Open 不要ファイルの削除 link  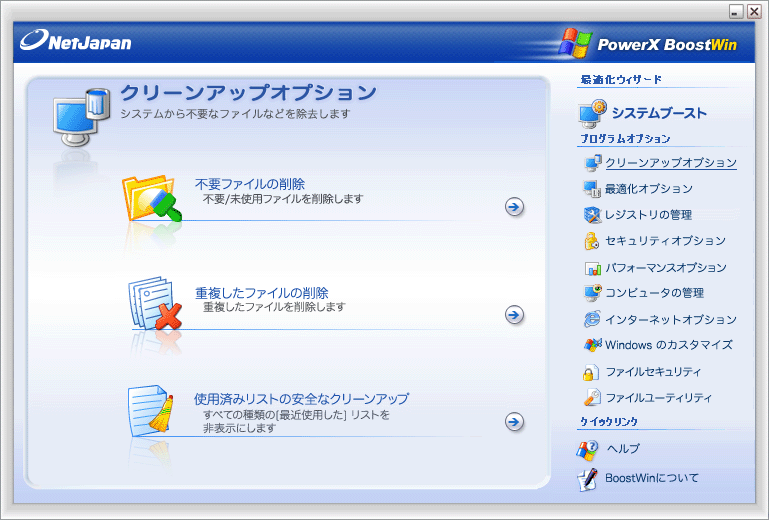click(x=250, y=184)
